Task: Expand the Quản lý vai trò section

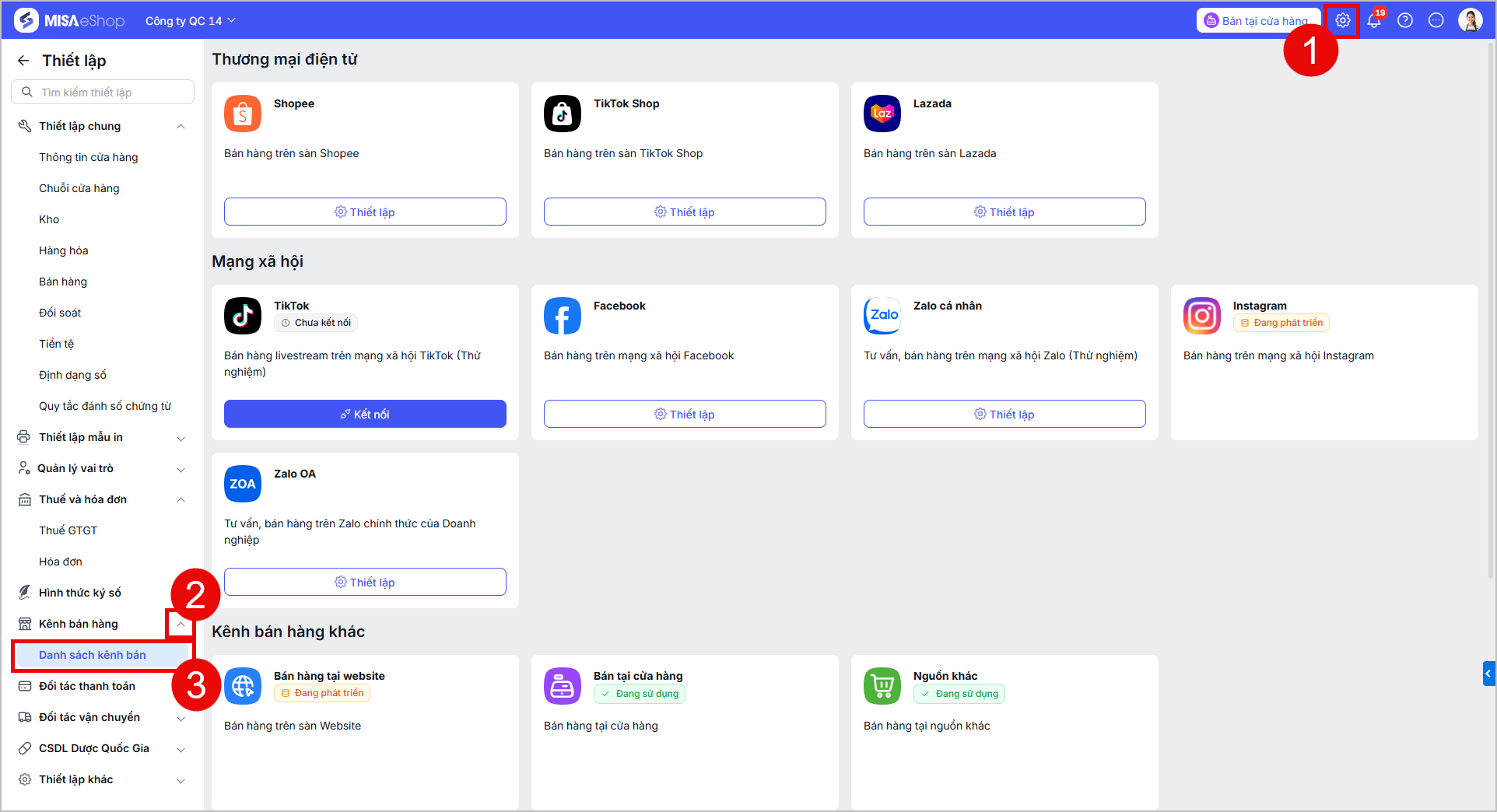Action: click(181, 469)
